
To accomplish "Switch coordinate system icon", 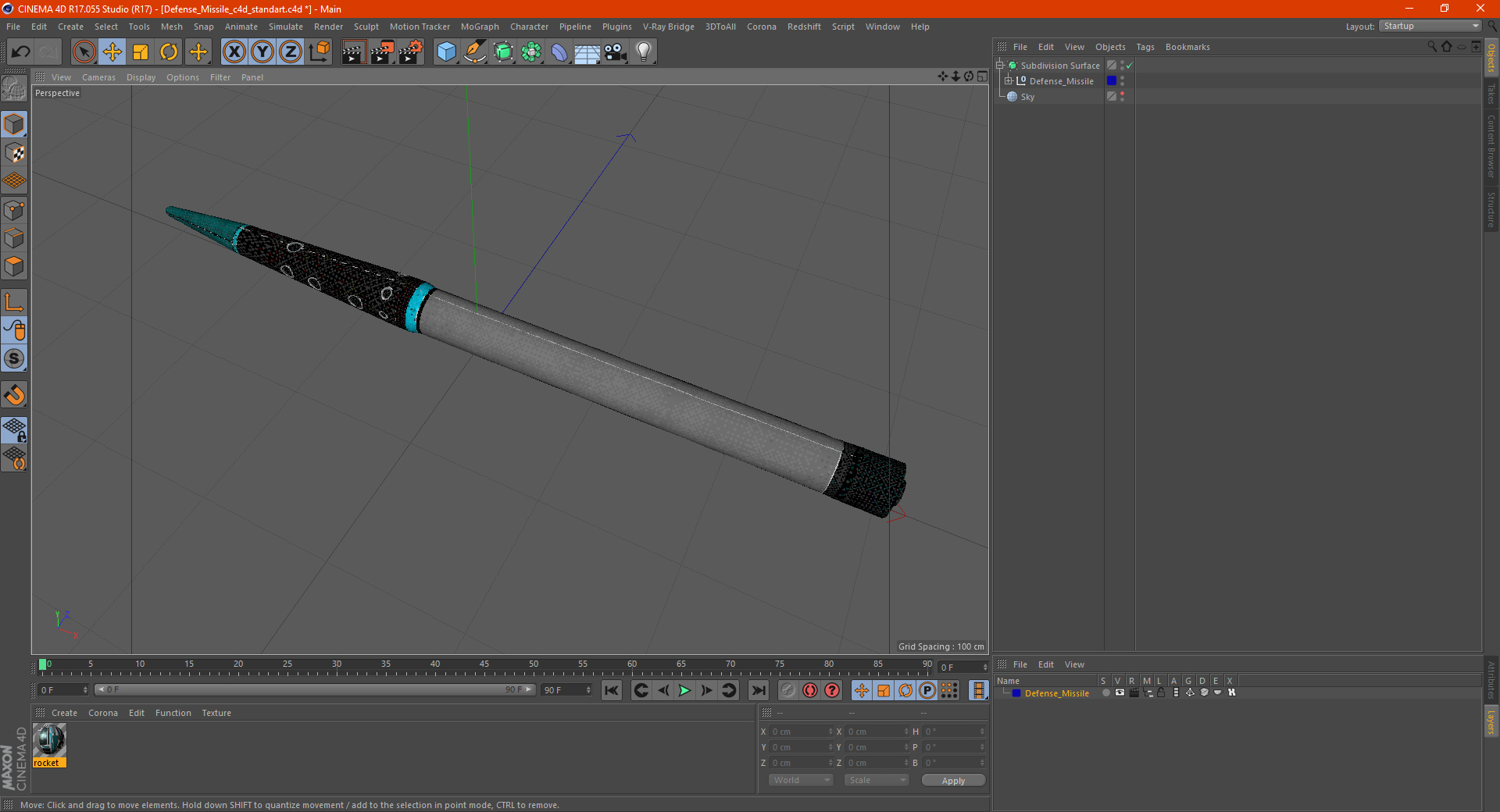I will coord(320,52).
